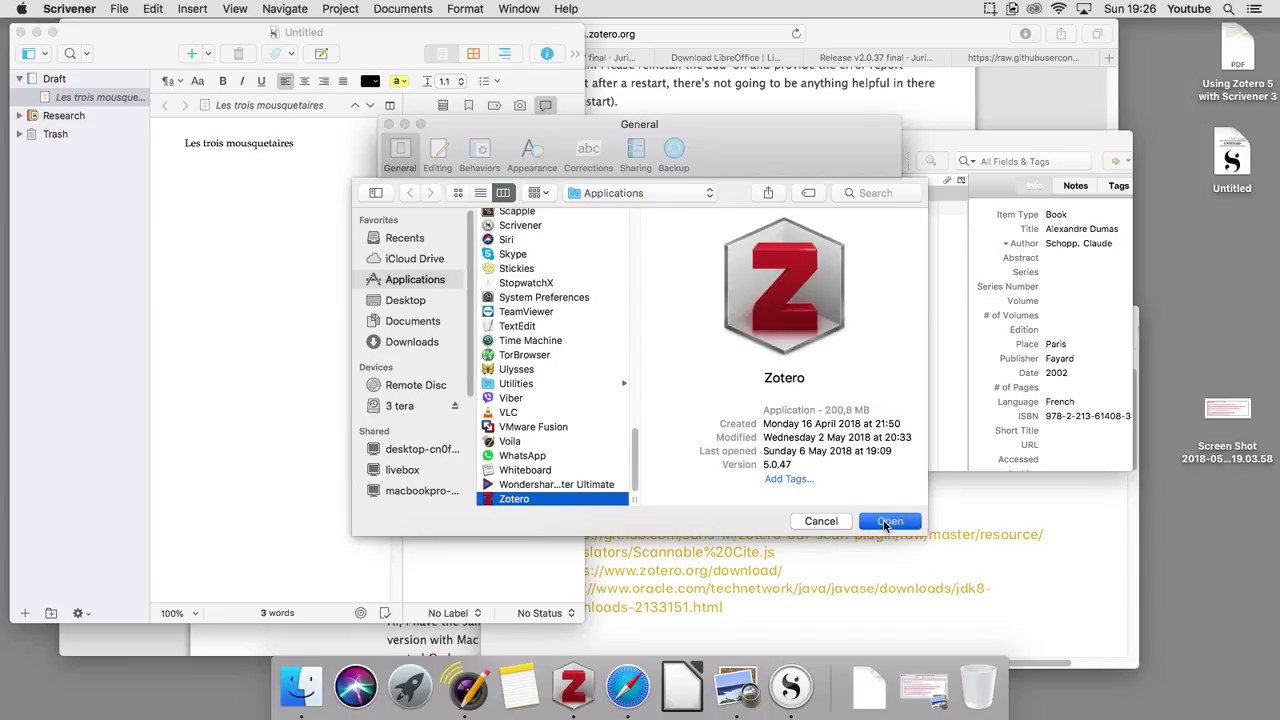
Task: Open the Comments speech bubble inspector icon
Action: 546,105
